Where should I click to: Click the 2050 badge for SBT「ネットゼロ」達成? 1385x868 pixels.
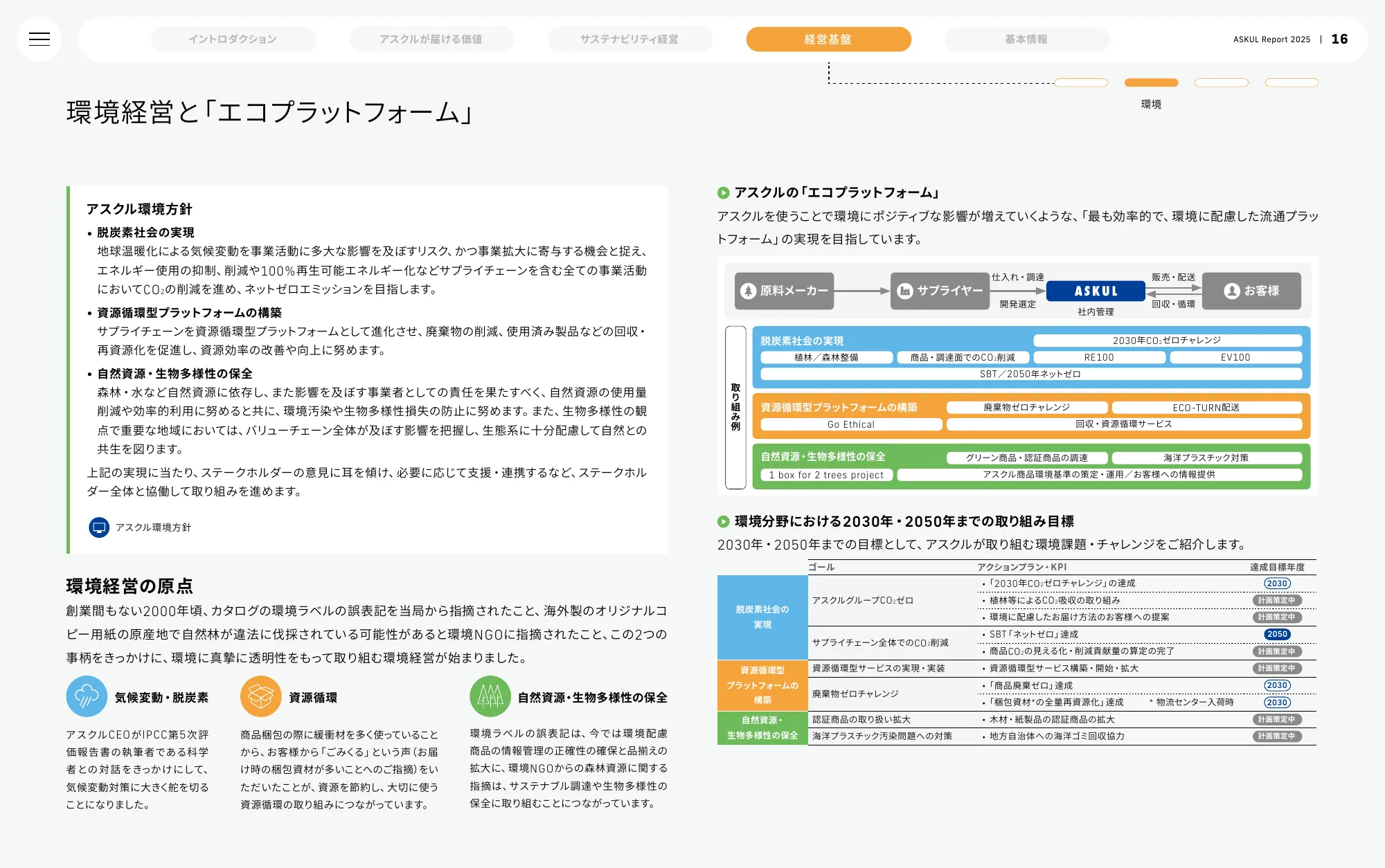pyautogui.click(x=1277, y=634)
